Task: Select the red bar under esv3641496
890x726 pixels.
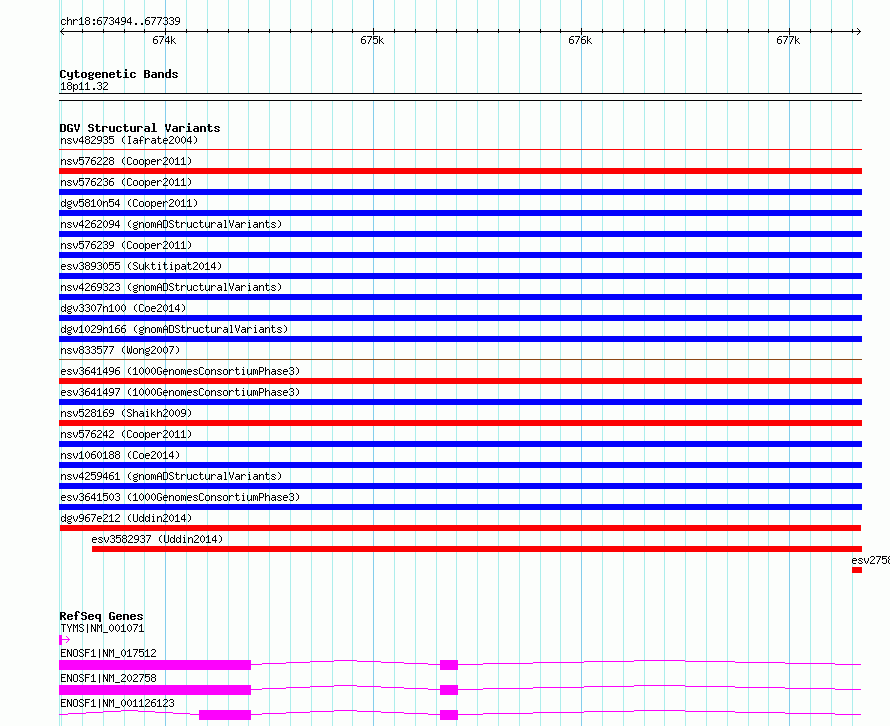Action: coord(460,381)
